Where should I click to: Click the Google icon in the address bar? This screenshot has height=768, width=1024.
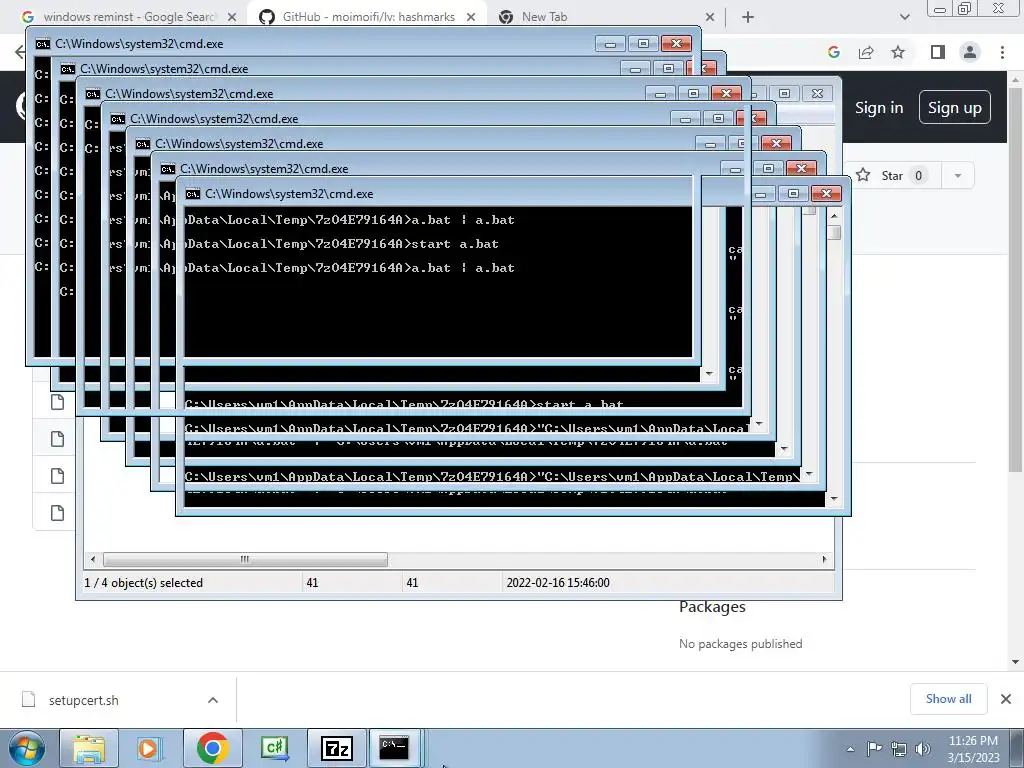click(834, 52)
